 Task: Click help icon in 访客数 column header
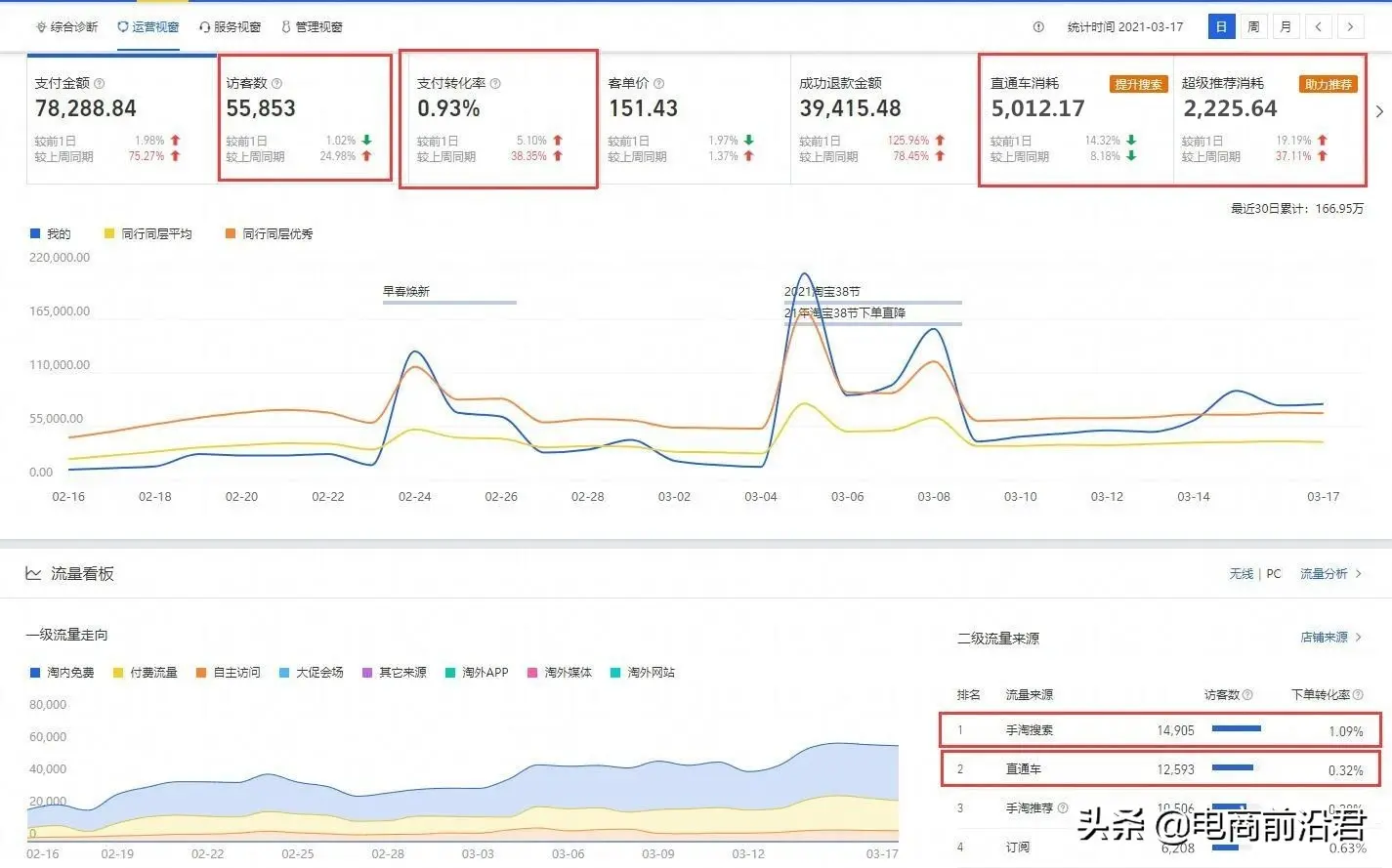pyautogui.click(x=1247, y=694)
